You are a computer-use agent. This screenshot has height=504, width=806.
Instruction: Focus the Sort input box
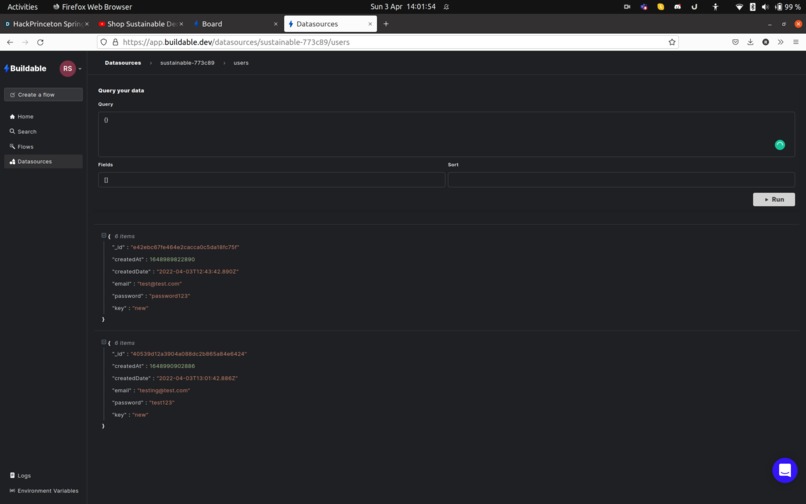pos(621,180)
